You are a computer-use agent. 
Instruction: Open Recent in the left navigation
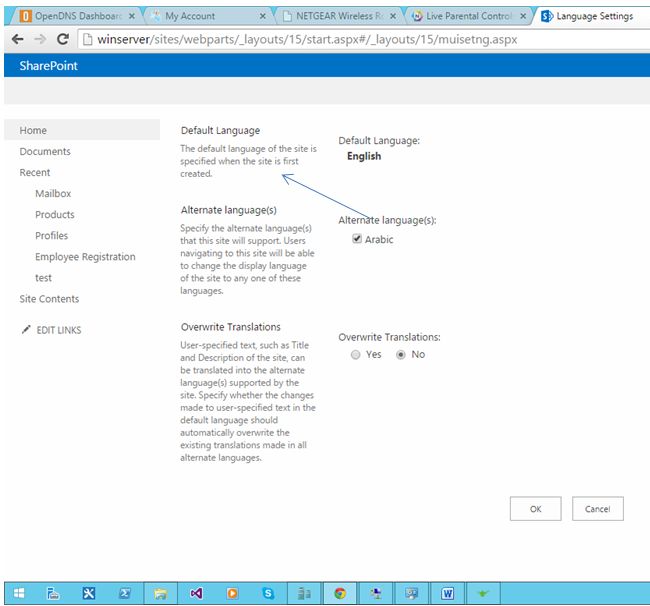tap(35, 172)
